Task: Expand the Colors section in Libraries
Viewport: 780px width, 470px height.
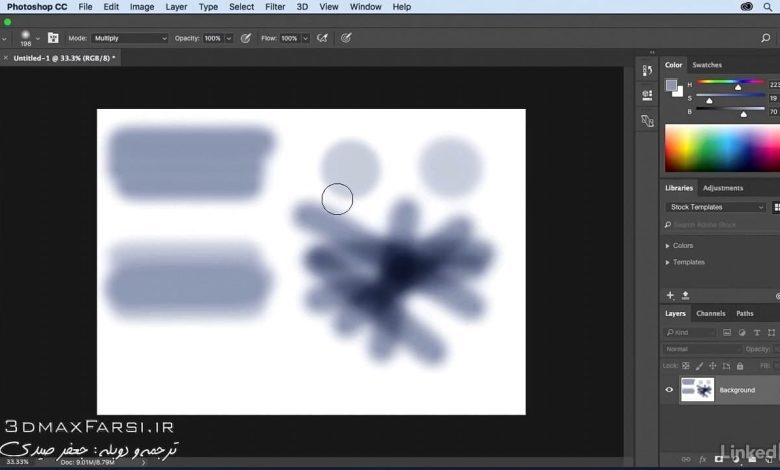Action: tap(668, 246)
